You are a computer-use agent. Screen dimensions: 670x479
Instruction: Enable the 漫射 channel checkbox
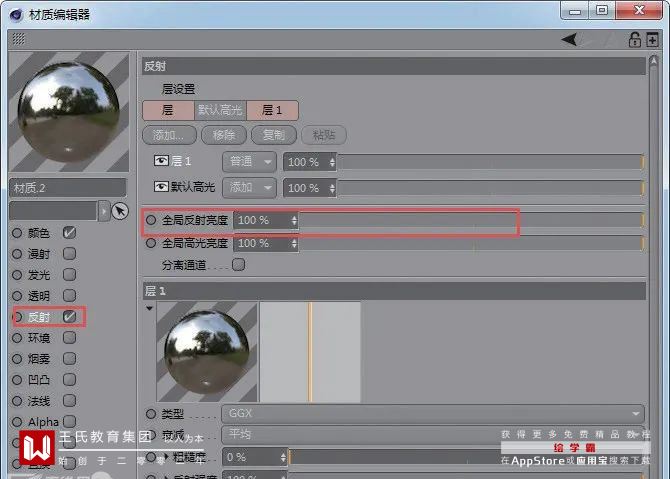[69, 253]
